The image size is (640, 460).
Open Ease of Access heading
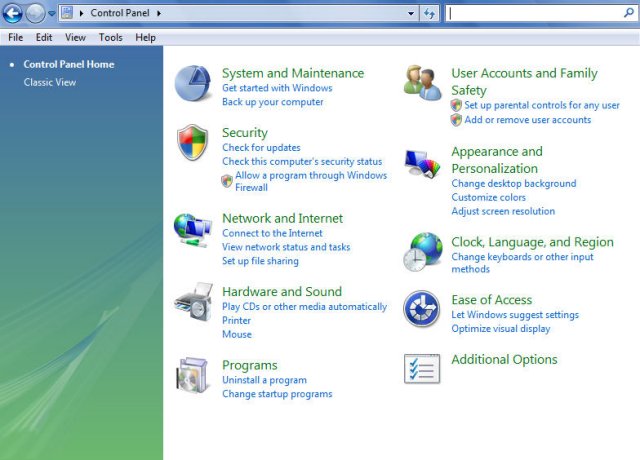[x=491, y=300]
